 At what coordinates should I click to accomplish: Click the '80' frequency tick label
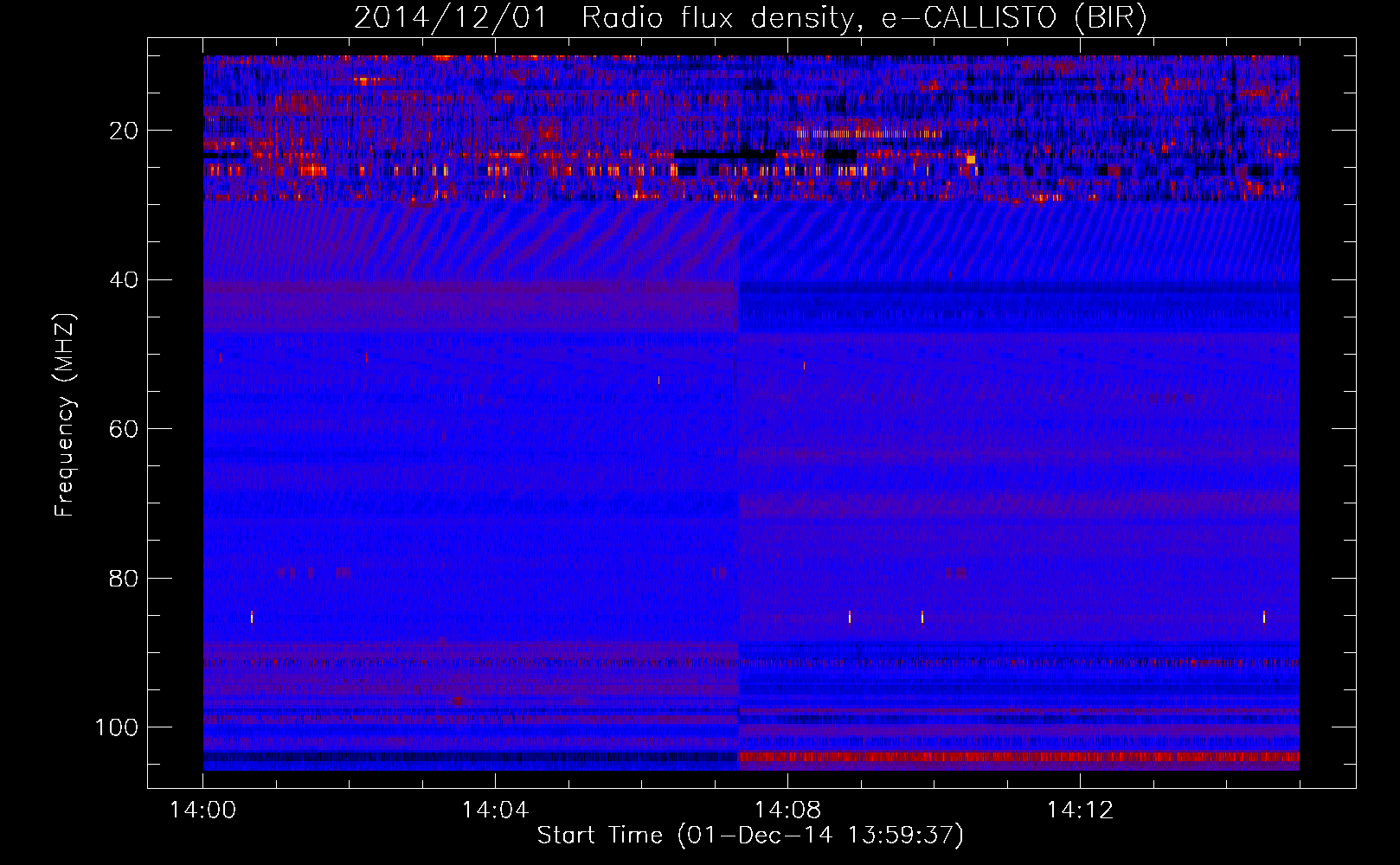125,578
